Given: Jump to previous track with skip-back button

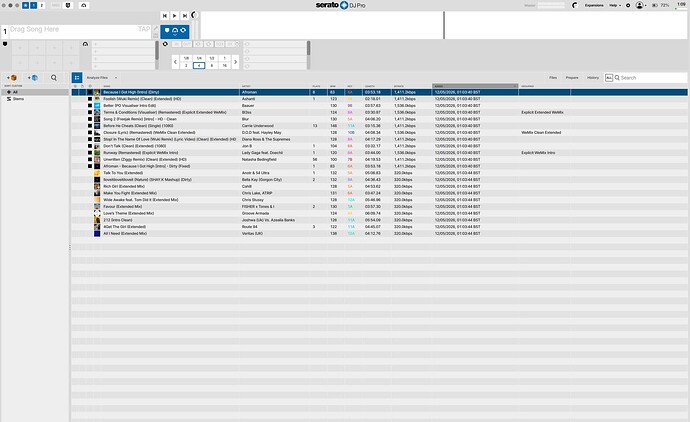Looking at the screenshot, I should 165,16.
